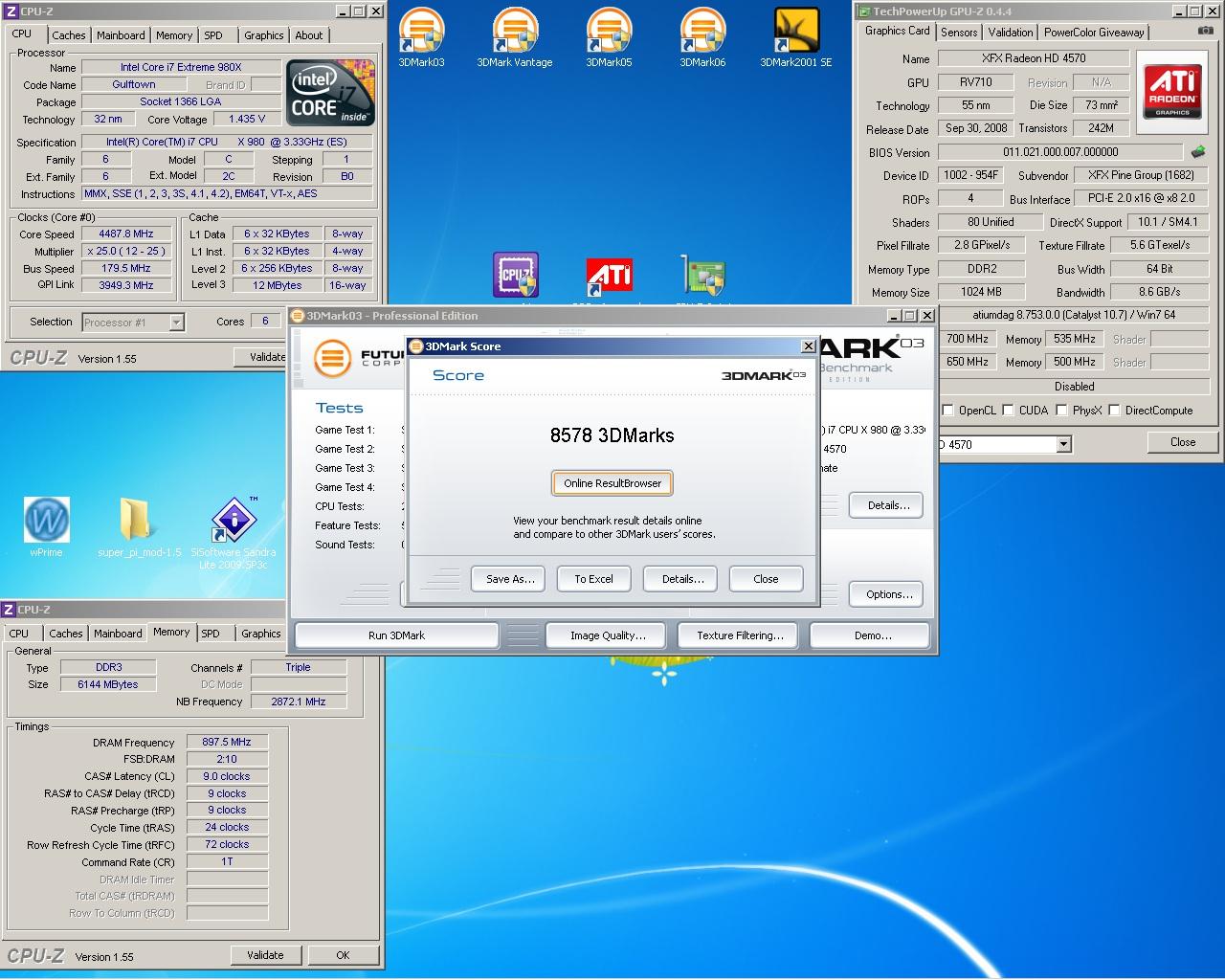The width and height of the screenshot is (1225, 980).
Task: Open the graphics card desktop shortcut icon
Action: coord(703,276)
